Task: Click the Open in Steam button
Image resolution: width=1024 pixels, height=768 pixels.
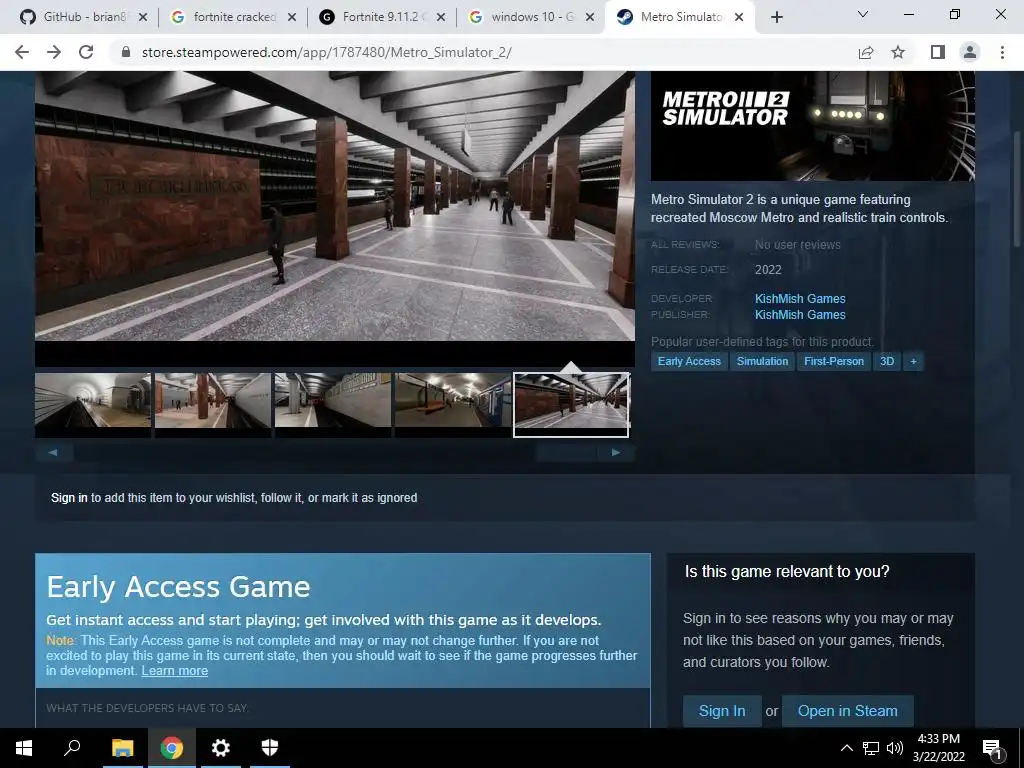Action: (847, 711)
